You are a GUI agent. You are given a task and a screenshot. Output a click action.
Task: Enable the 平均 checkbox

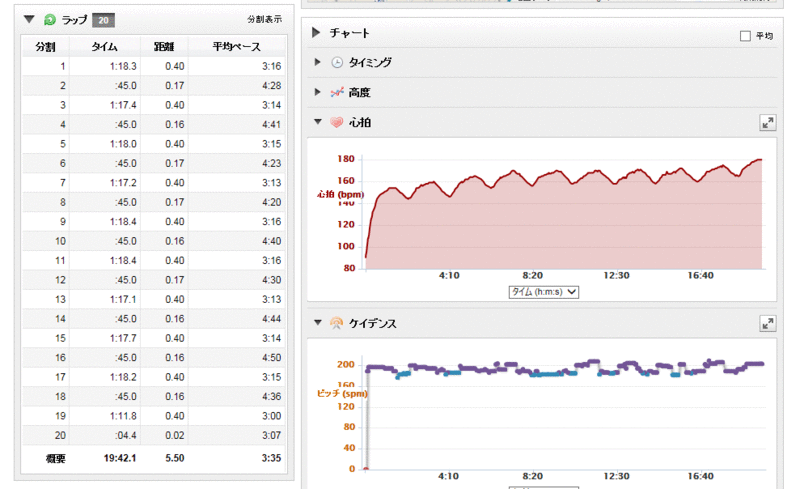[745, 36]
